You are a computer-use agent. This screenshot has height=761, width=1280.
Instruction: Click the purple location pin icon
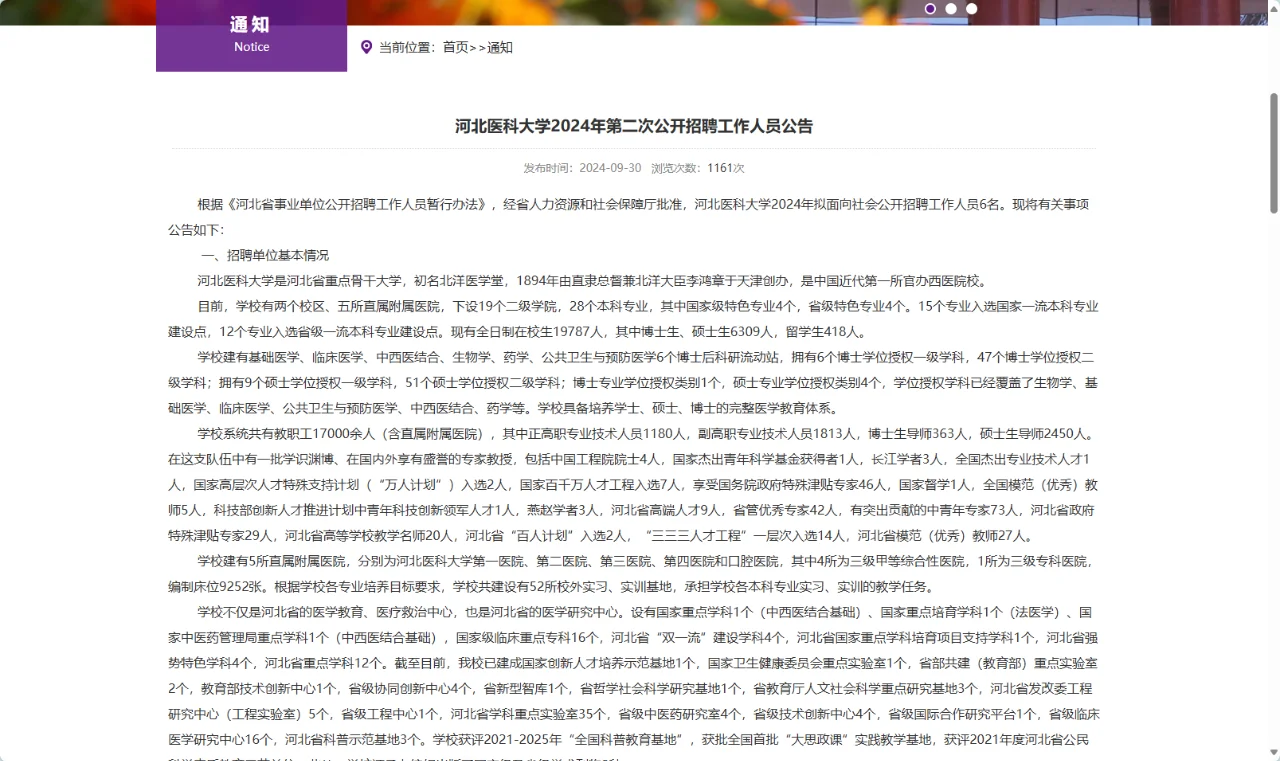point(366,47)
